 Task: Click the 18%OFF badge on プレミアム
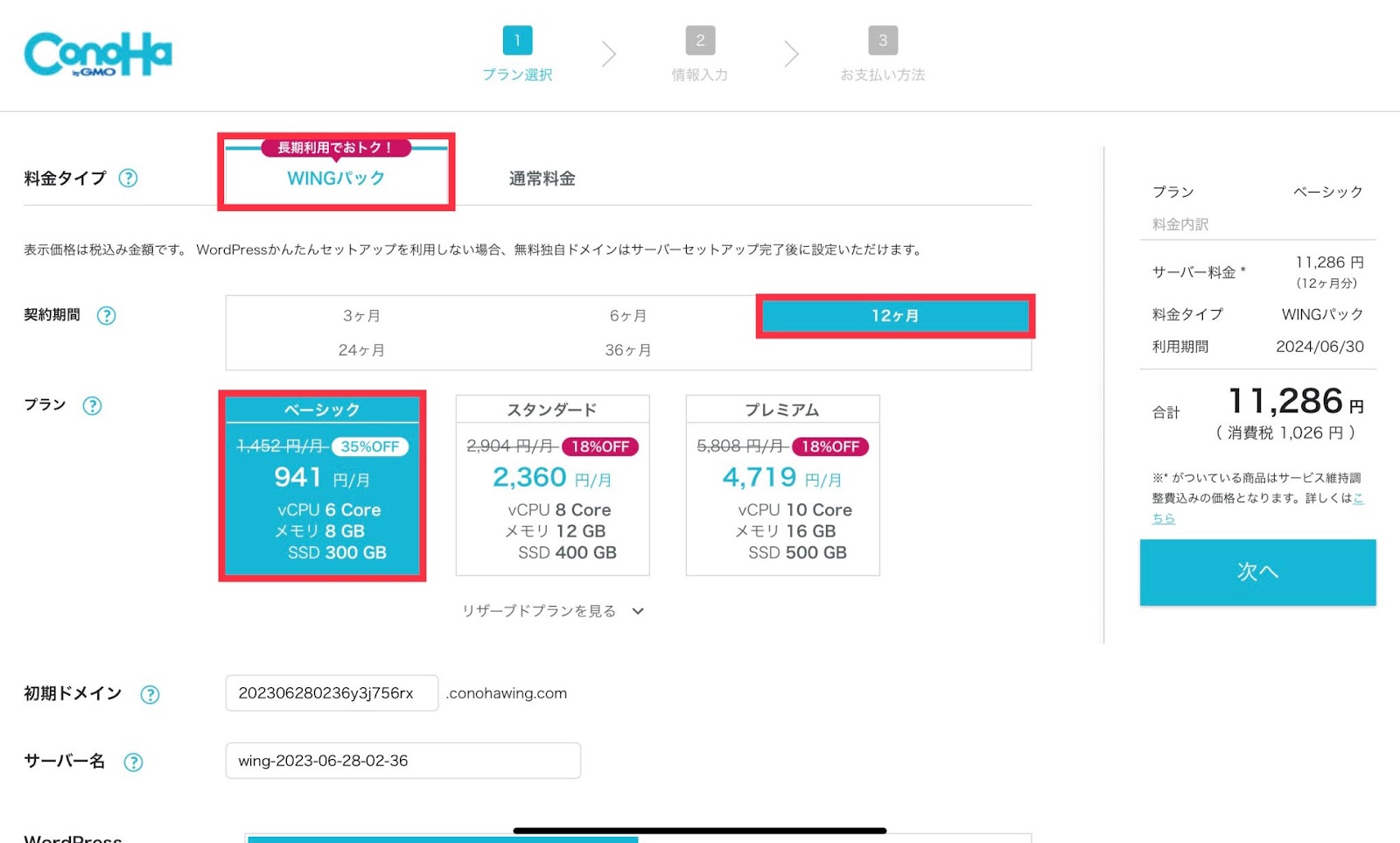(x=830, y=446)
